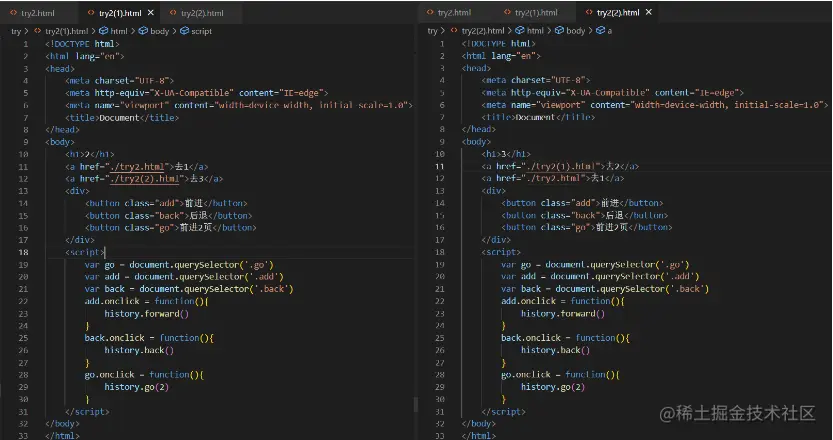Screen dimensions: 833x440
Task: Click 'var go' declaration in left editor
Action: pyautogui.click(x=179, y=265)
